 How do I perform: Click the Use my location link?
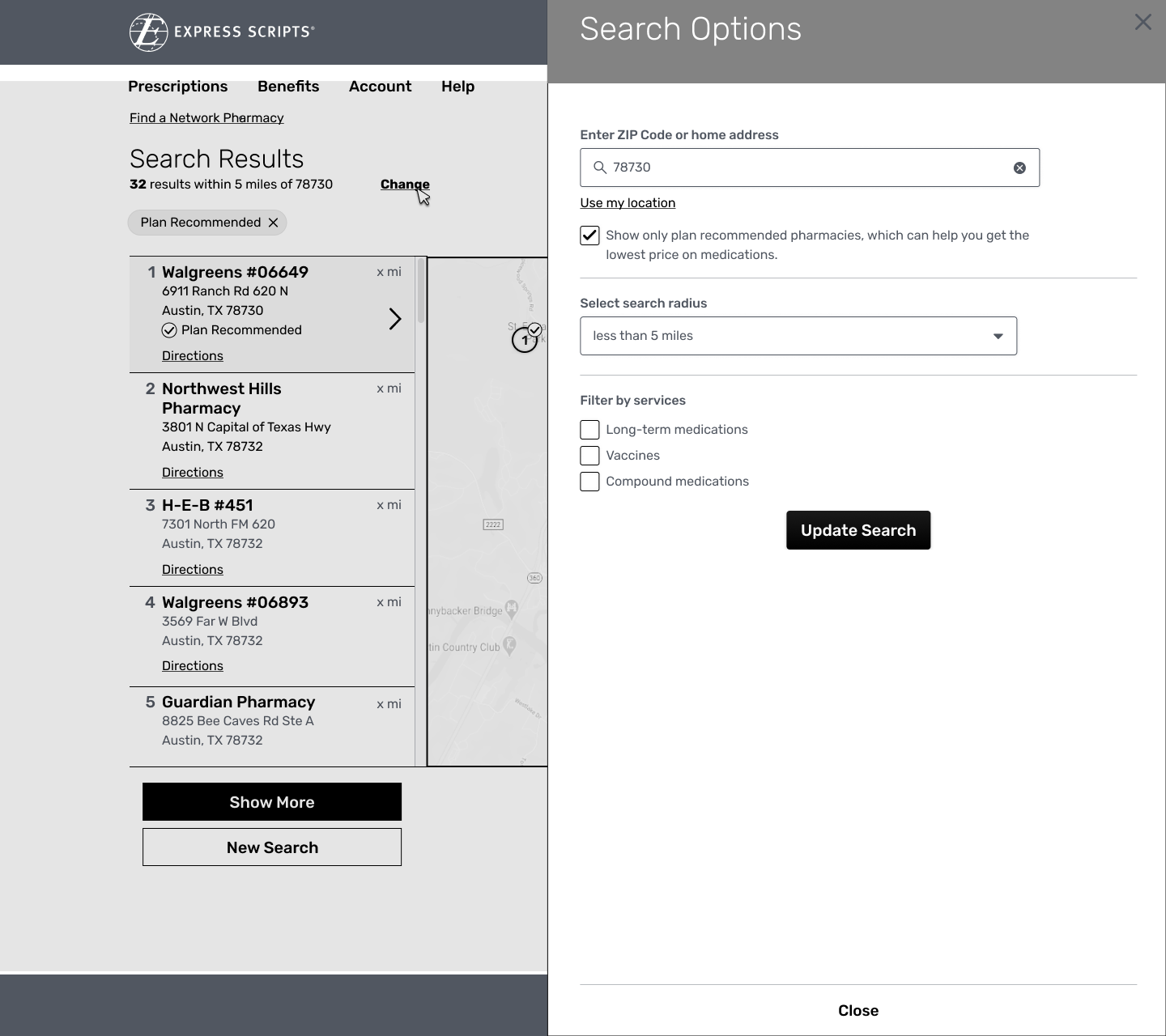click(628, 203)
